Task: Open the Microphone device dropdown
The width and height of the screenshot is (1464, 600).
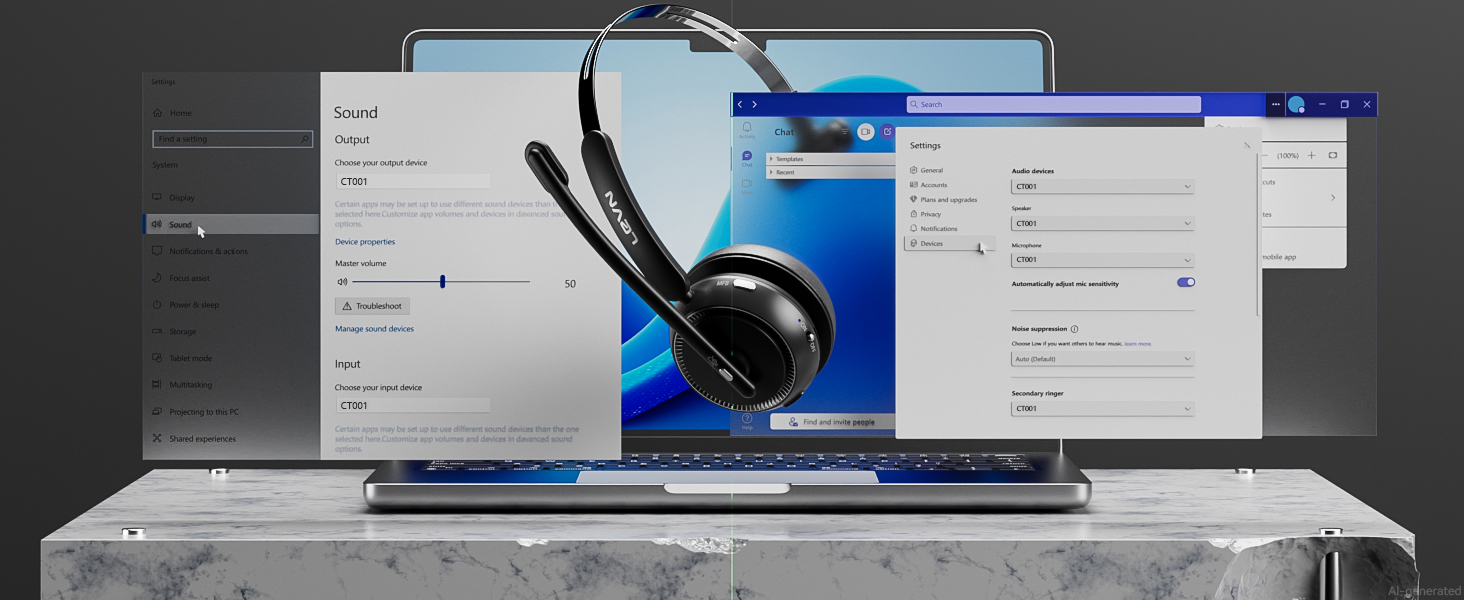Action: (x=1103, y=260)
